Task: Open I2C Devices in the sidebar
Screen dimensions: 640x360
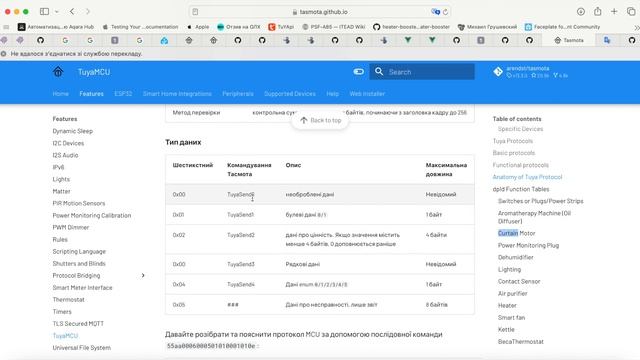Action: click(x=68, y=143)
